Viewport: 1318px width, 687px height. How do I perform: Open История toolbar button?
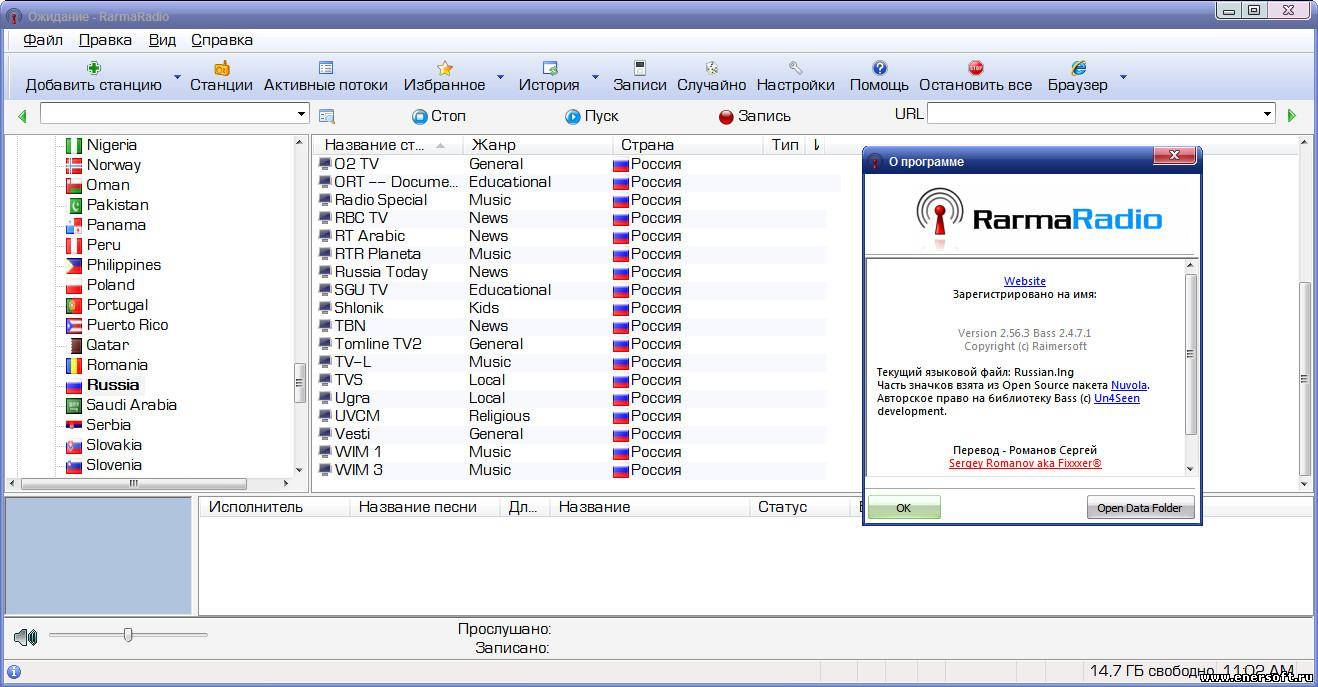[549, 77]
